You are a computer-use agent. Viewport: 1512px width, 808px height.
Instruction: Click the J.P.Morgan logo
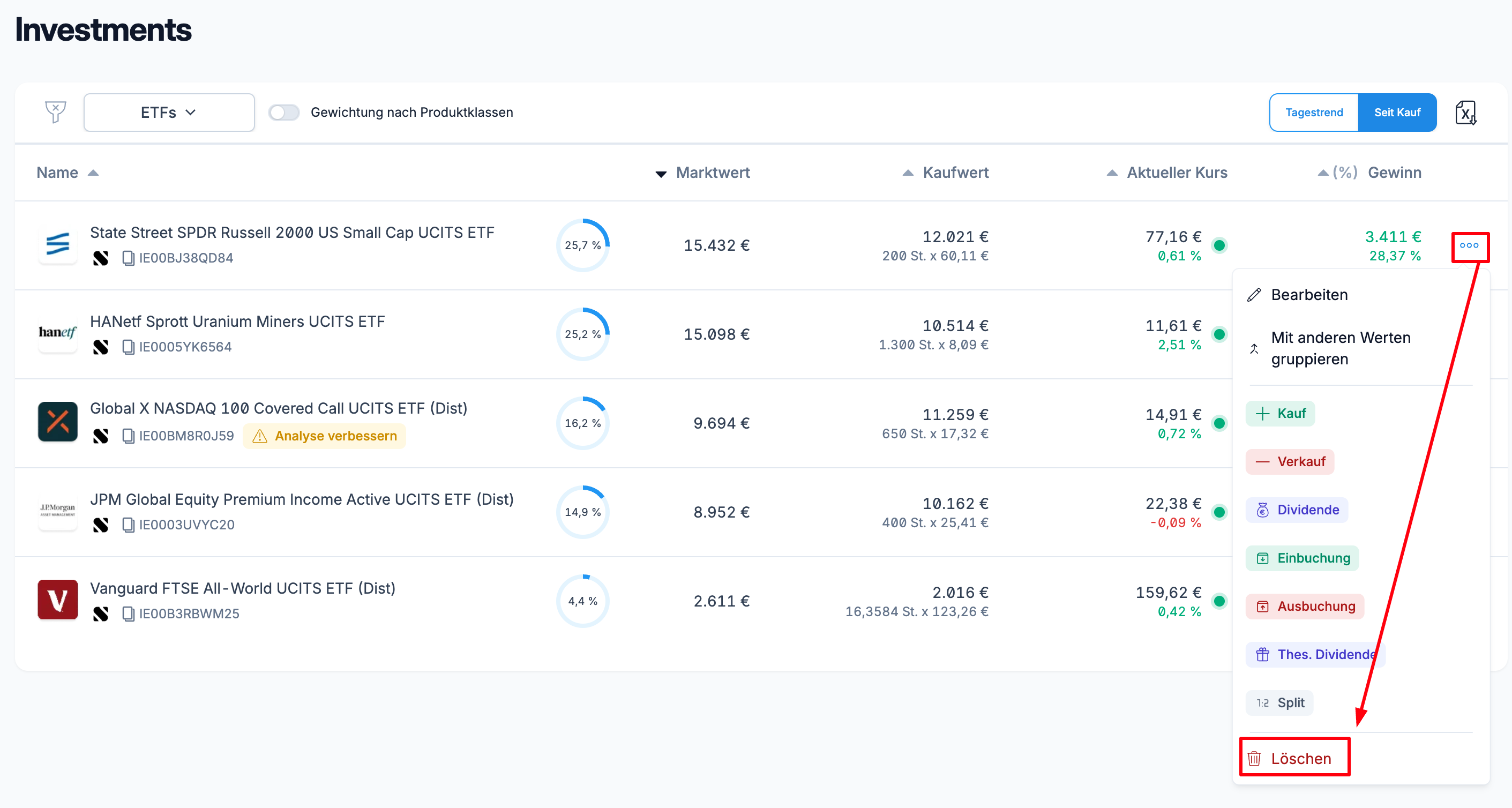[57, 511]
